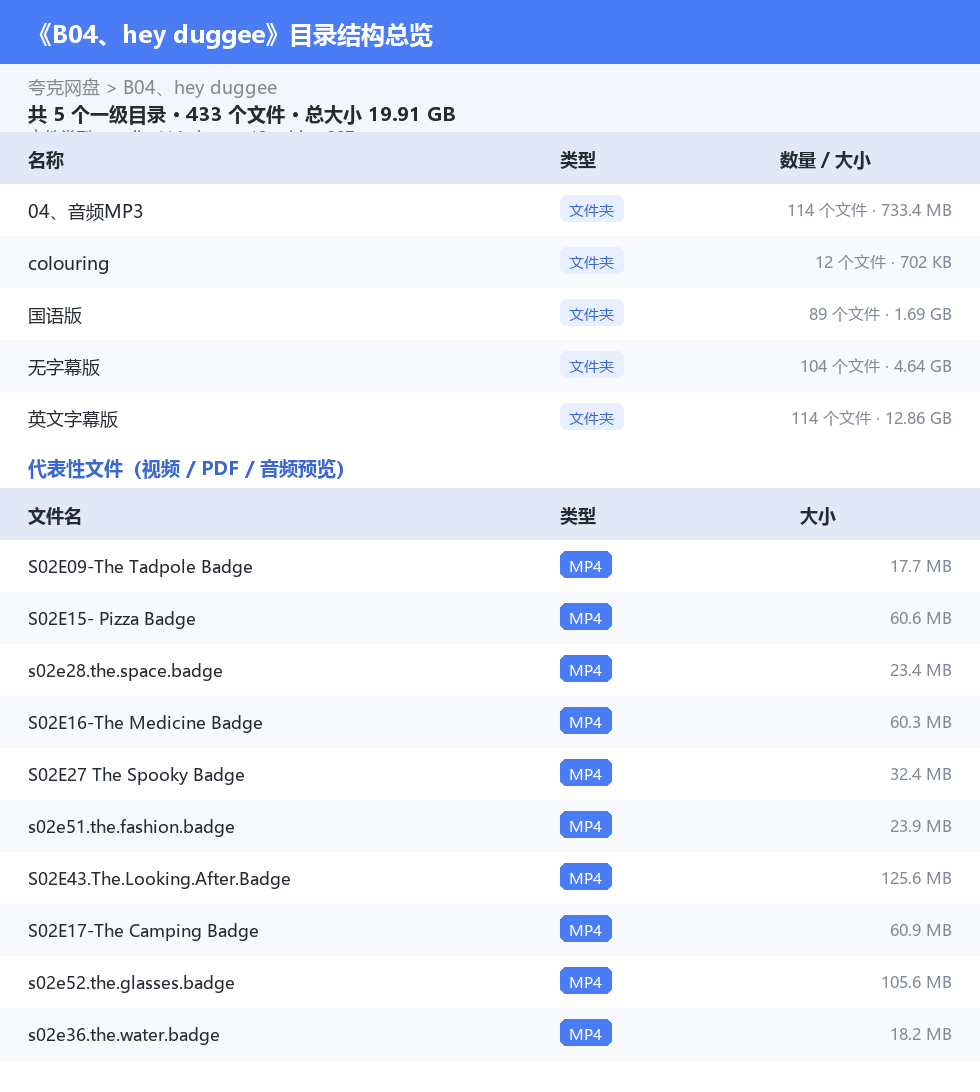Click the MP4 badge for Pizza Badge

pos(586,617)
